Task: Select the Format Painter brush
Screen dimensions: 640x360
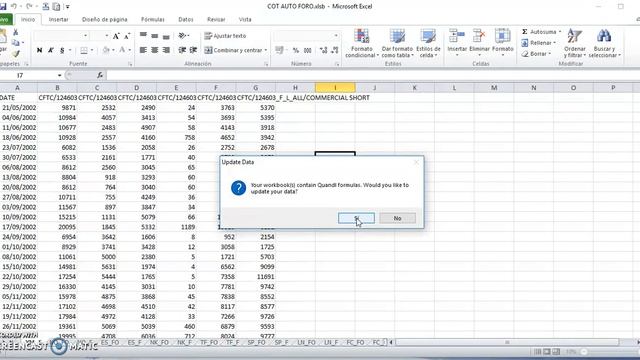Action: click(x=16, y=53)
